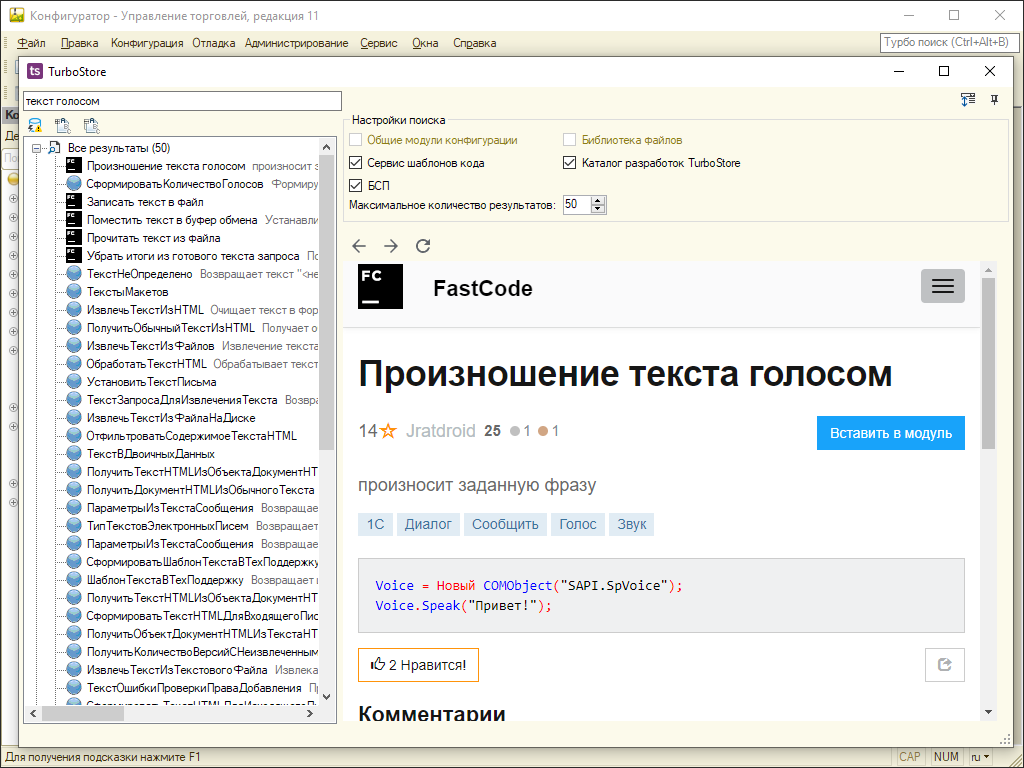The image size is (1024, 768).
Task: Increase maximum results count with the up arrow
Action: pyautogui.click(x=597, y=199)
